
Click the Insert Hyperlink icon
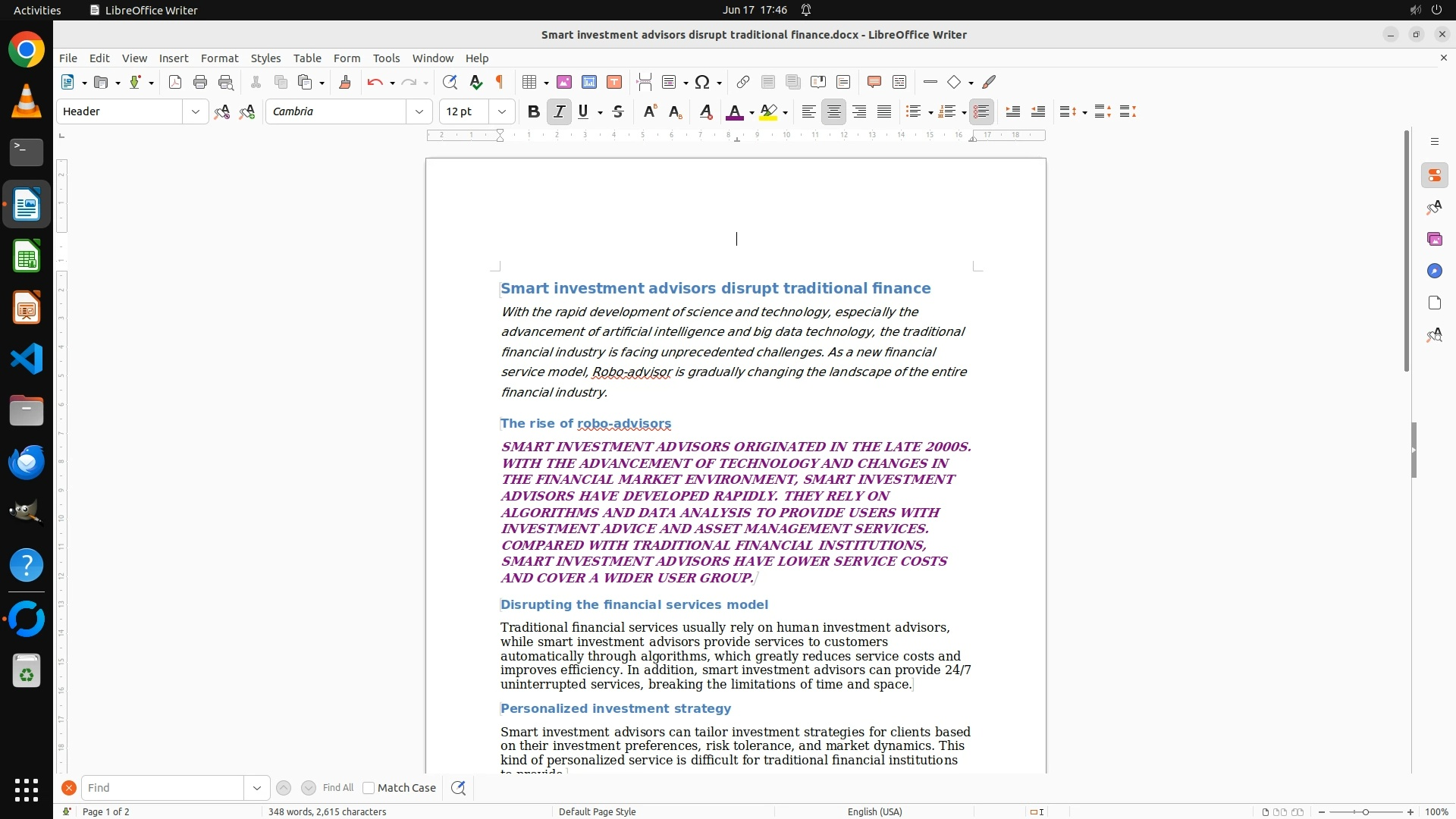coord(743,82)
